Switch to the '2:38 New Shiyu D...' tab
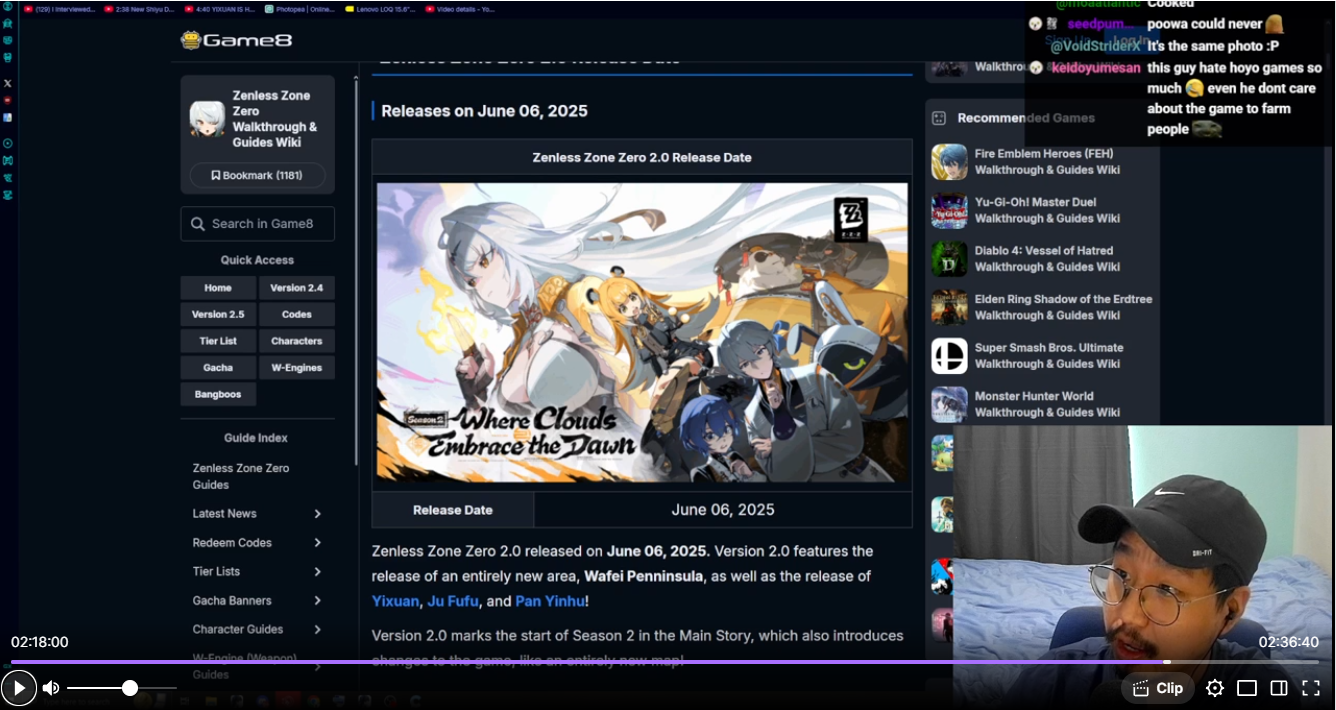Image resolution: width=1336 pixels, height=710 pixels. tap(139, 9)
